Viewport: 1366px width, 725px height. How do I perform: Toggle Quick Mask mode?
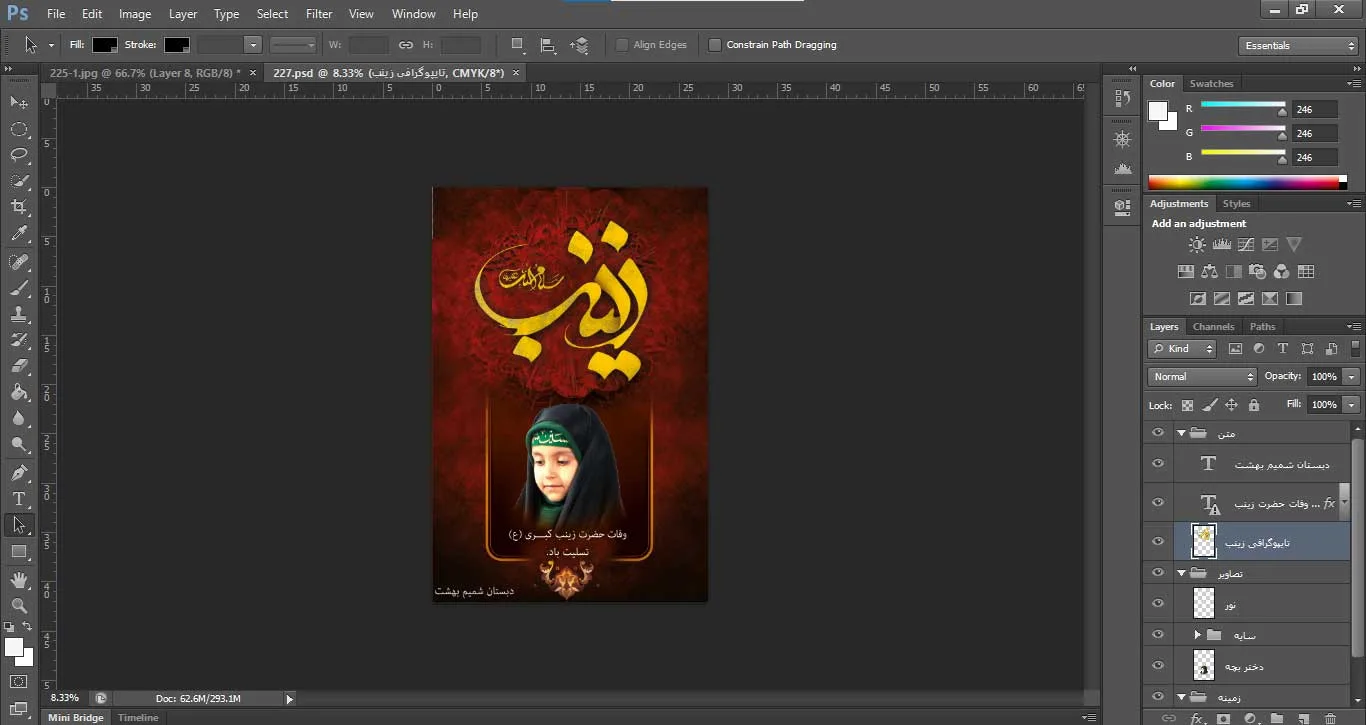click(x=19, y=682)
